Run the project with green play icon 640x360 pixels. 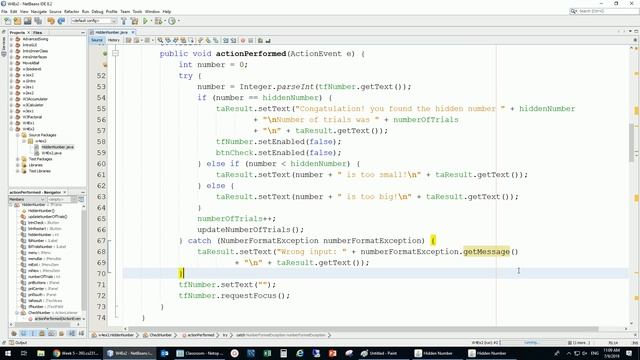pyautogui.click(x=145, y=21)
